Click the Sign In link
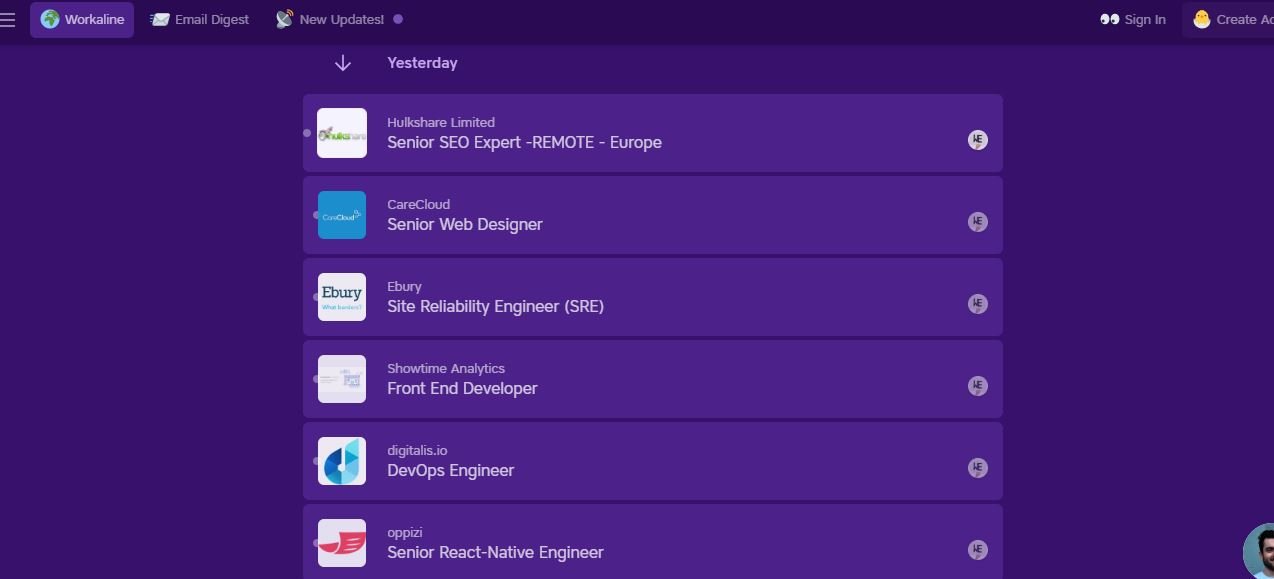 [1132, 19]
